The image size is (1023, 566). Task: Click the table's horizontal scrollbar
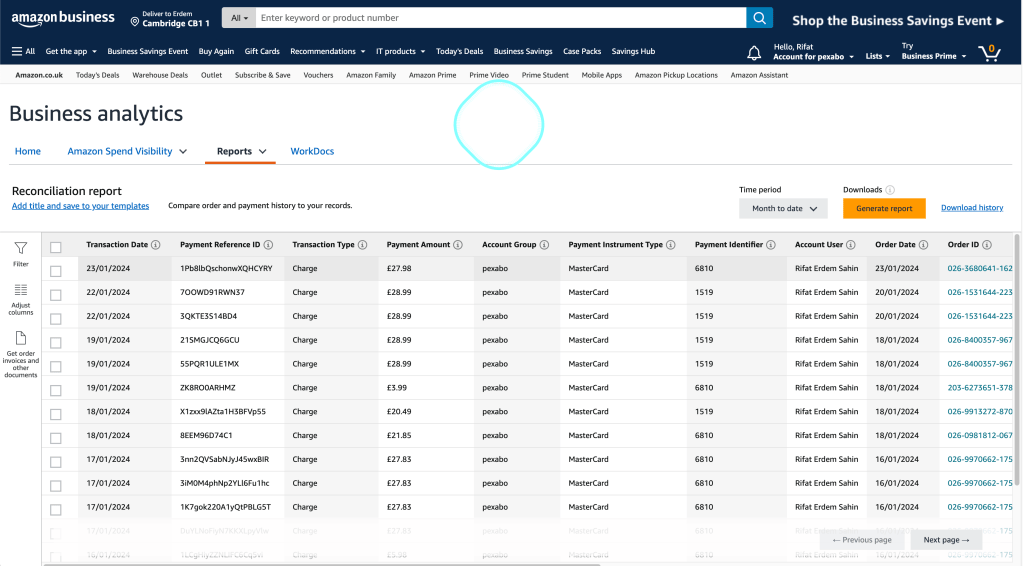pos(322,564)
